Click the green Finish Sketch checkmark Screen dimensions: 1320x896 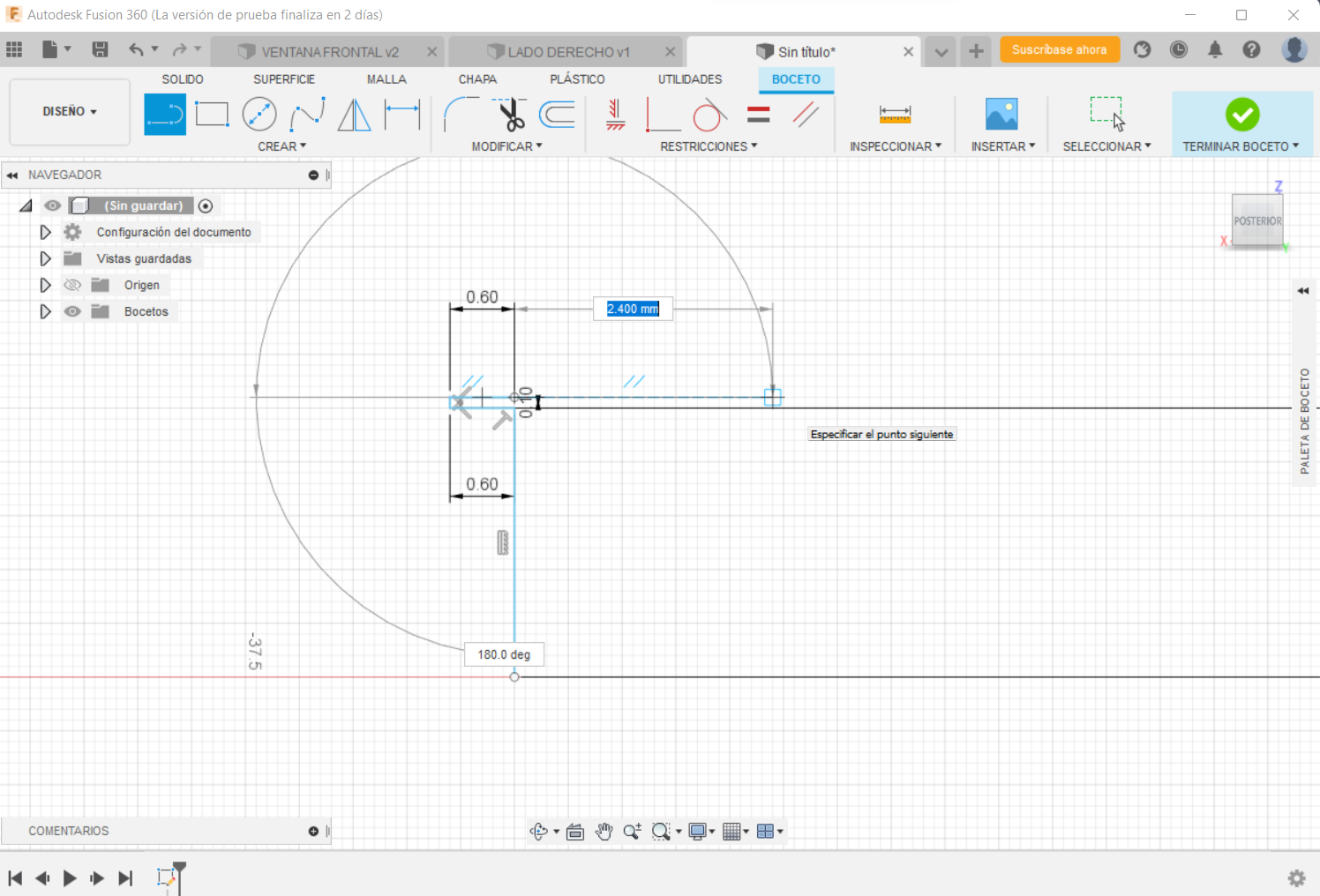coord(1242,115)
